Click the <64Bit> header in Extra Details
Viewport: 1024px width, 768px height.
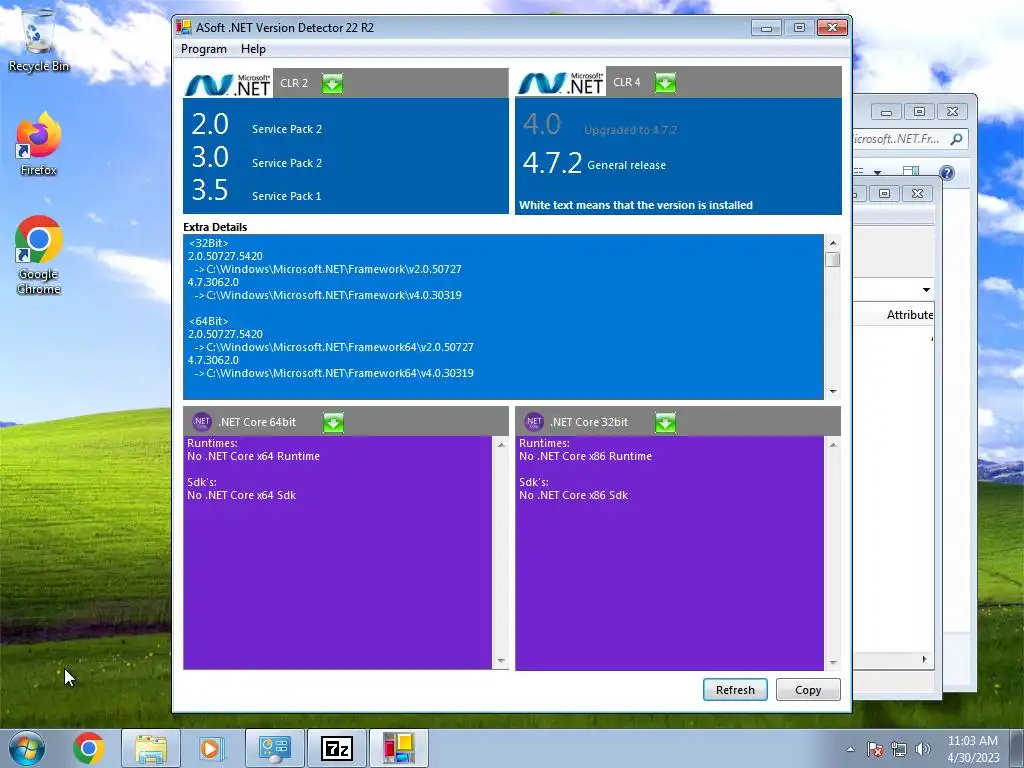(x=208, y=321)
